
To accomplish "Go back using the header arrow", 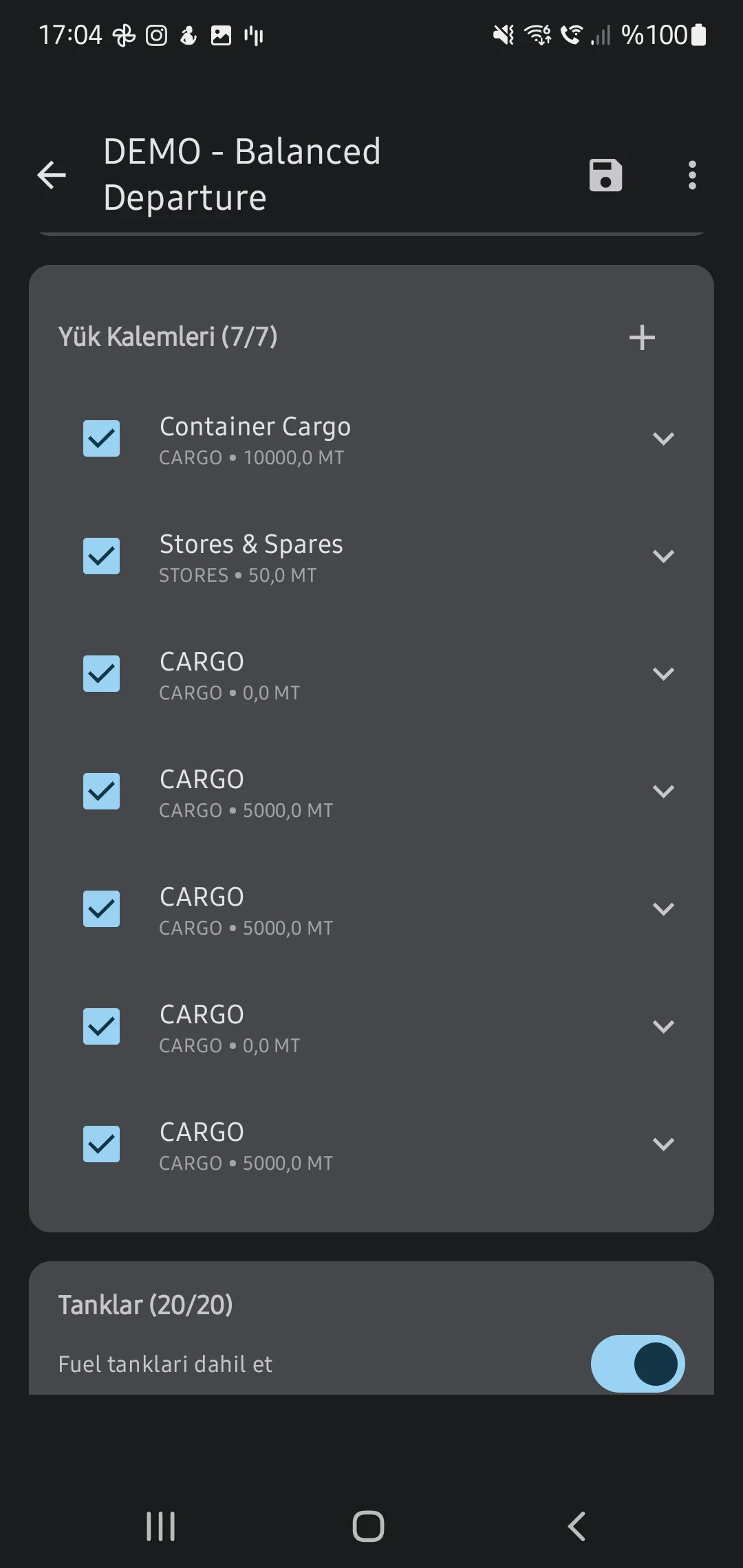I will 52,175.
